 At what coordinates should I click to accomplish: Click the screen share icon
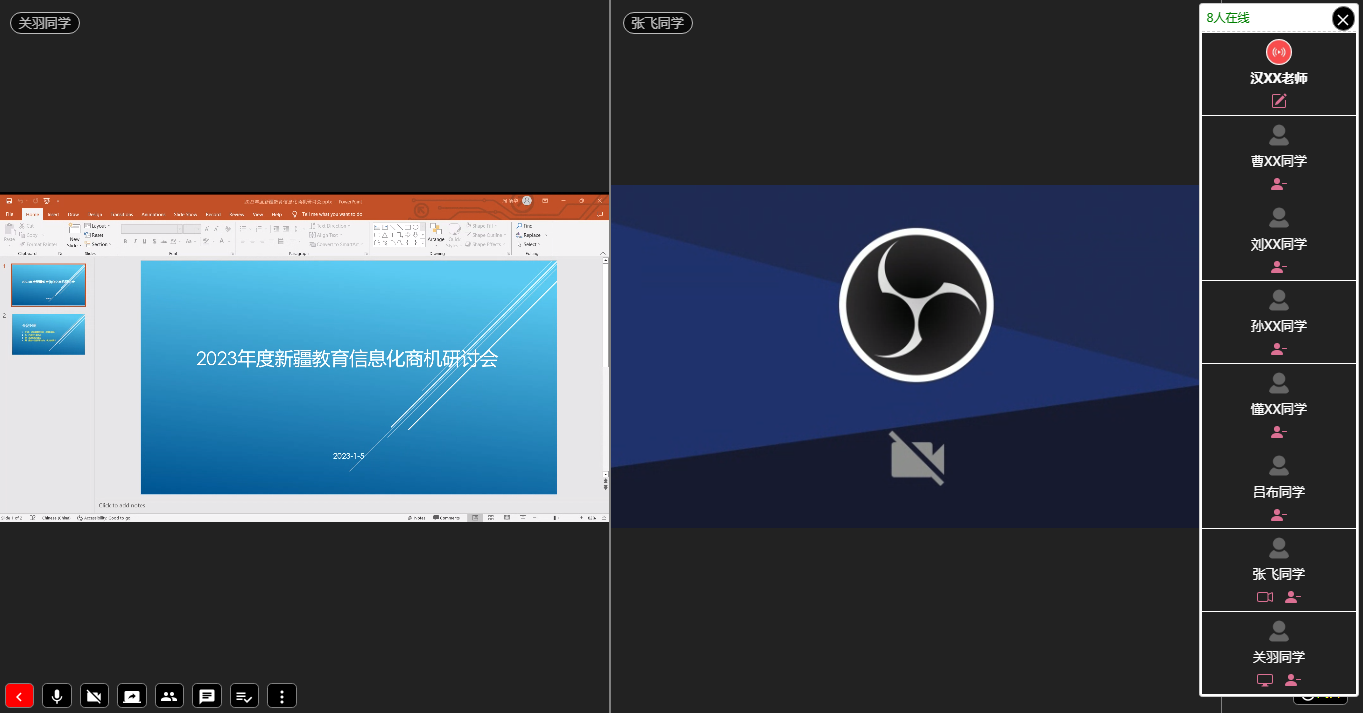[x=132, y=696]
